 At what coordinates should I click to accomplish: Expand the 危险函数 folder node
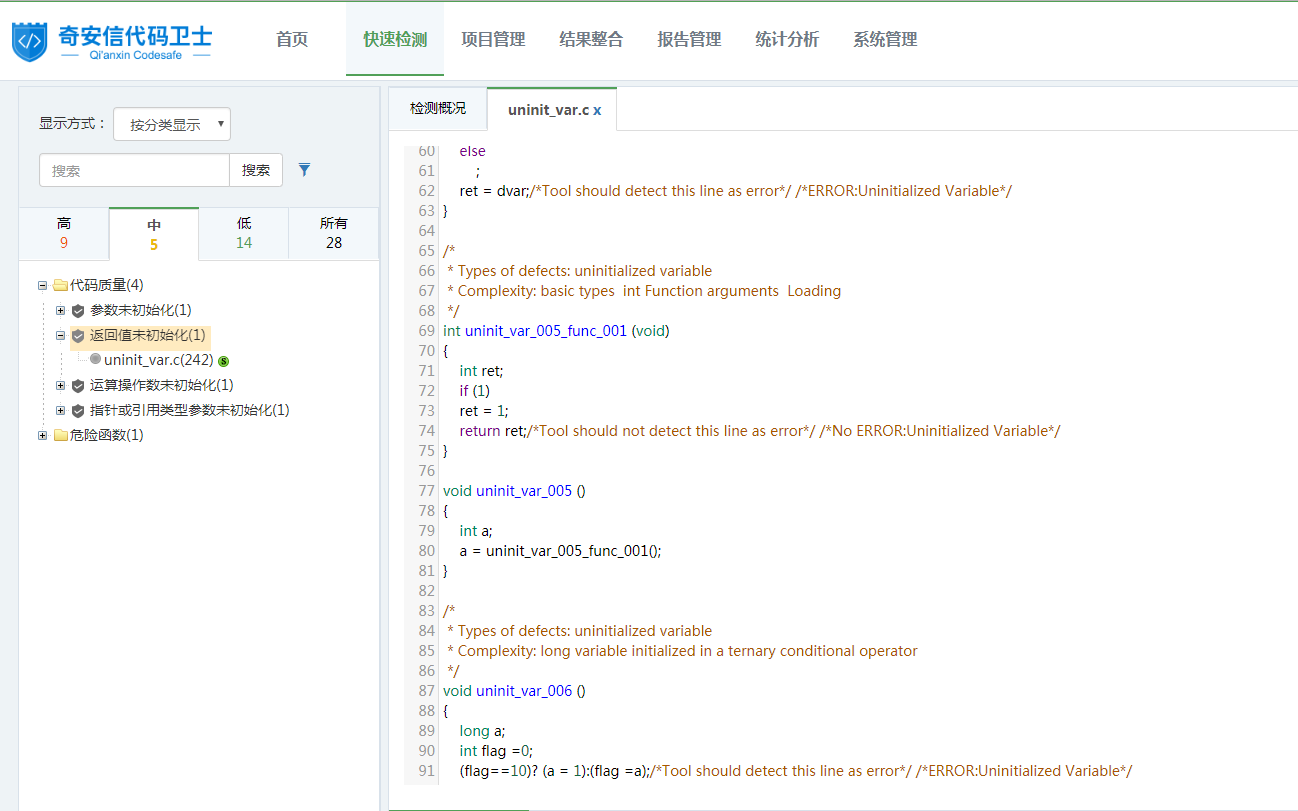coord(42,435)
